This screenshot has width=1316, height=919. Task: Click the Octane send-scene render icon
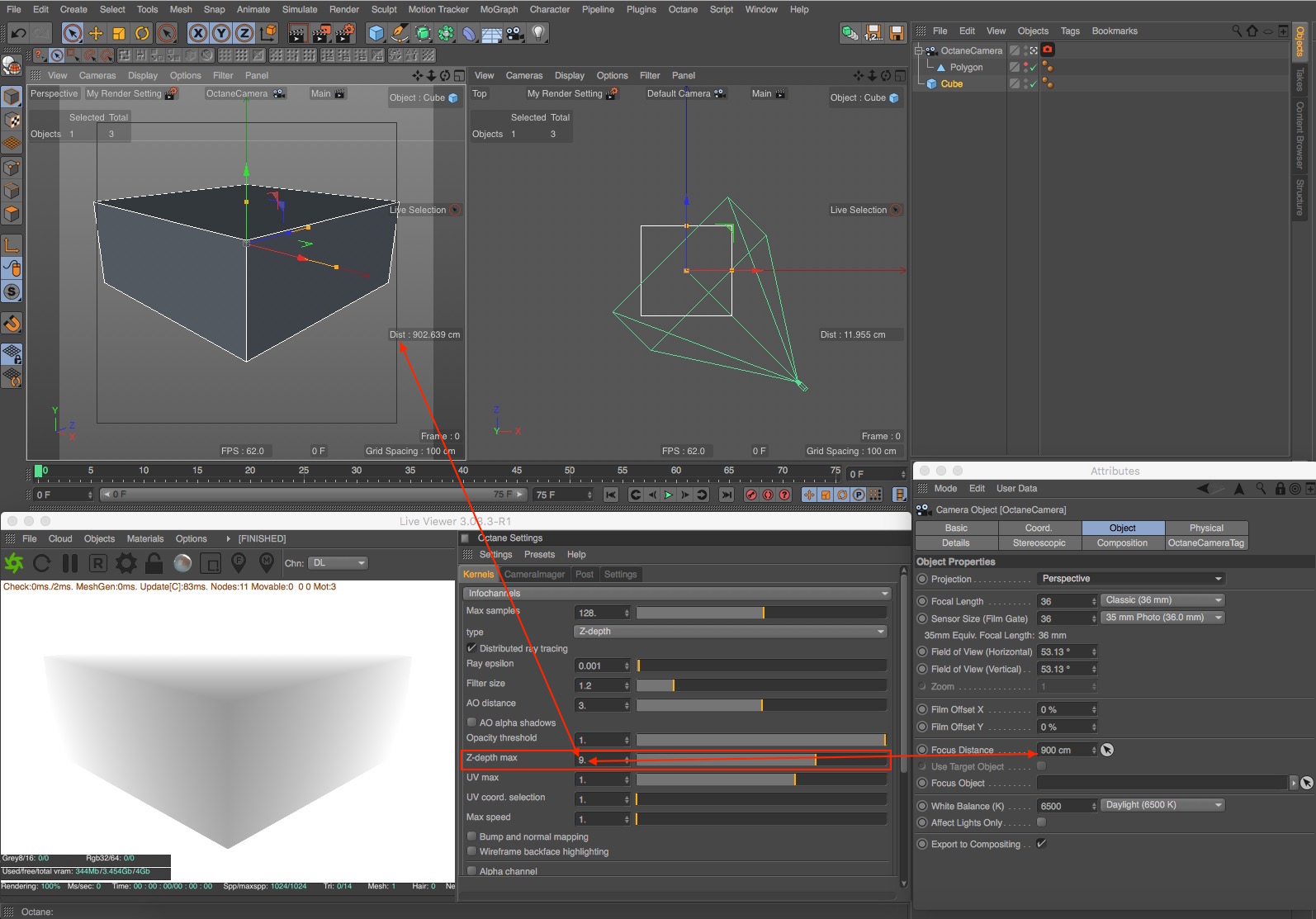(x=14, y=563)
